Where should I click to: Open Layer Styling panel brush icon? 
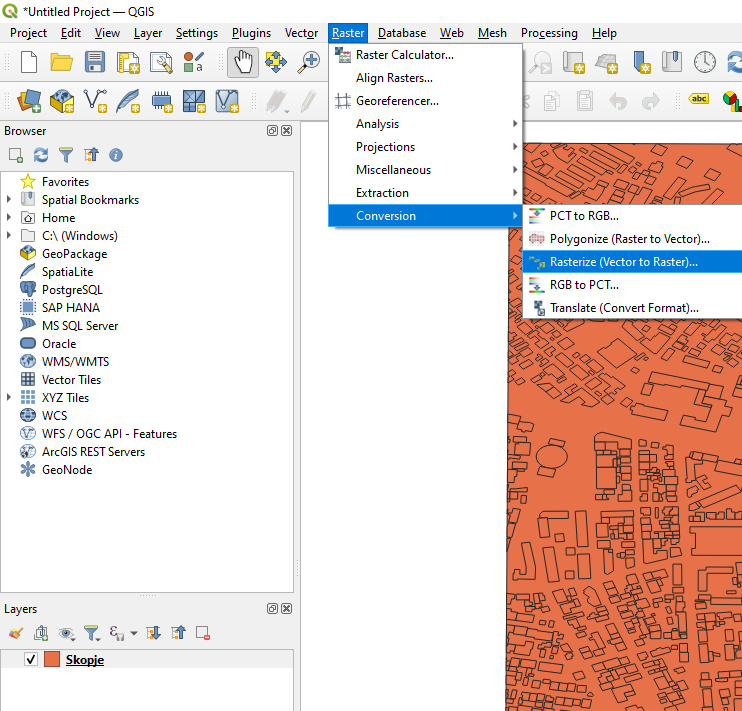pos(16,633)
